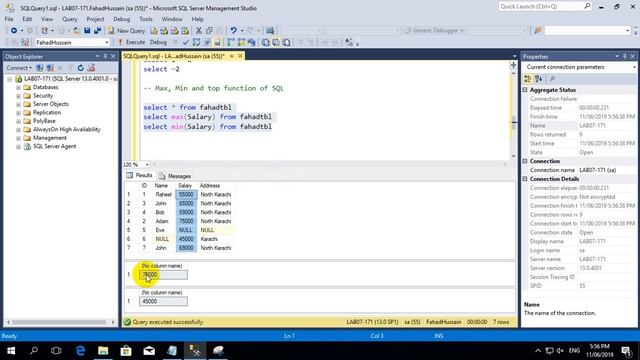Image resolution: width=640 pixels, height=360 pixels.
Task: Click the Property Pages wrench icon
Action: [552, 79]
